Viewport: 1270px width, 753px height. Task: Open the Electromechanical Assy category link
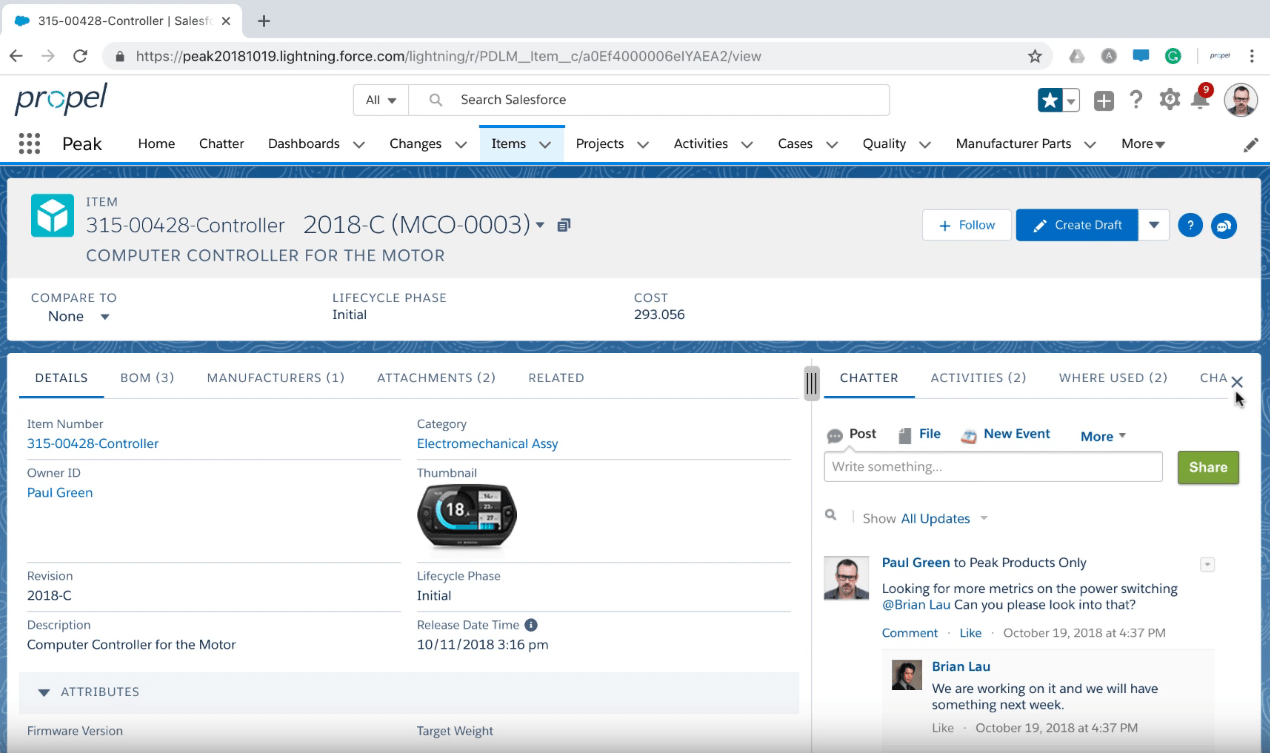click(x=487, y=444)
